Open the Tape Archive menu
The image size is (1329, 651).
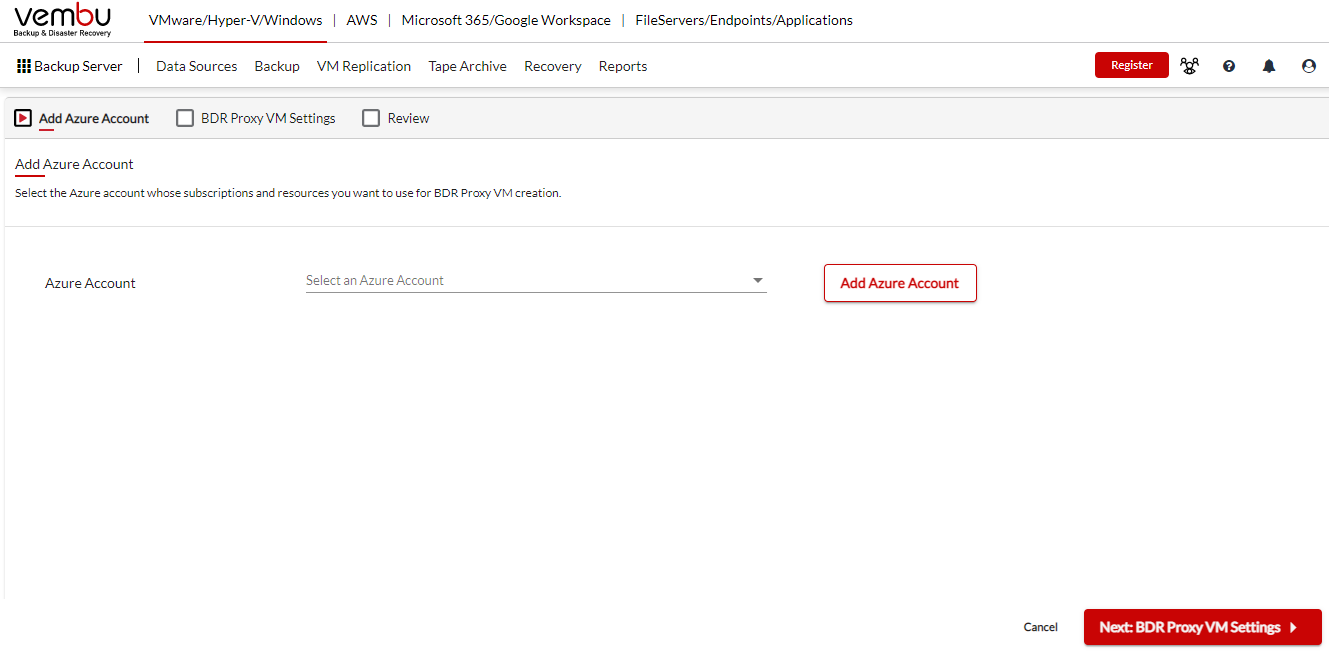468,66
